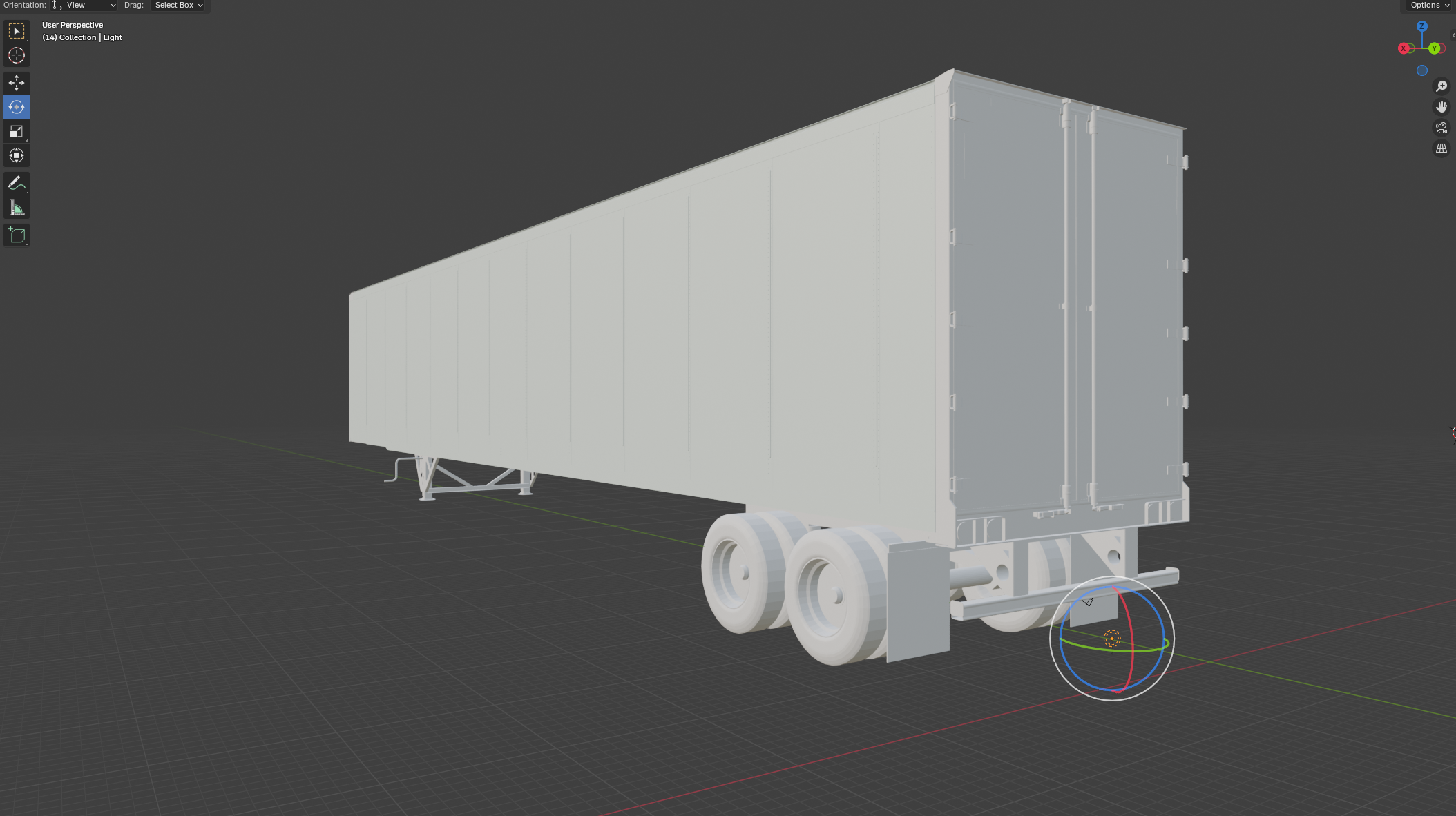
Task: Click the green Y axis on navigation gizmo
Action: click(1435, 48)
